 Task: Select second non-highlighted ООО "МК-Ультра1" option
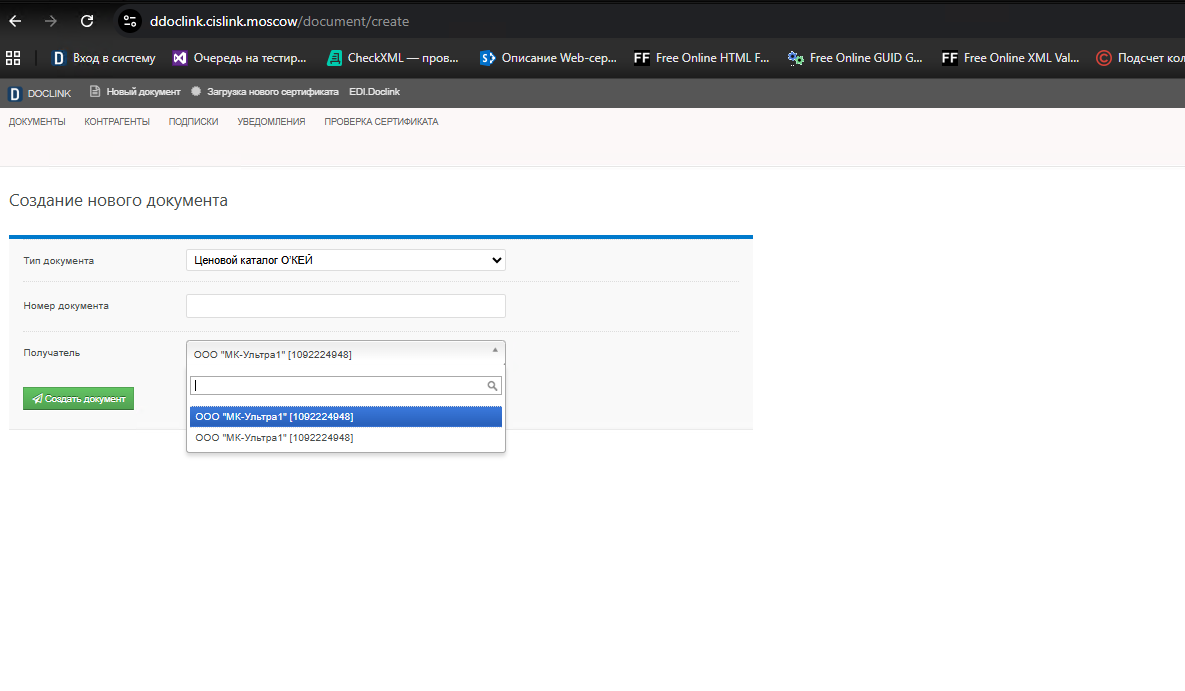[345, 438]
